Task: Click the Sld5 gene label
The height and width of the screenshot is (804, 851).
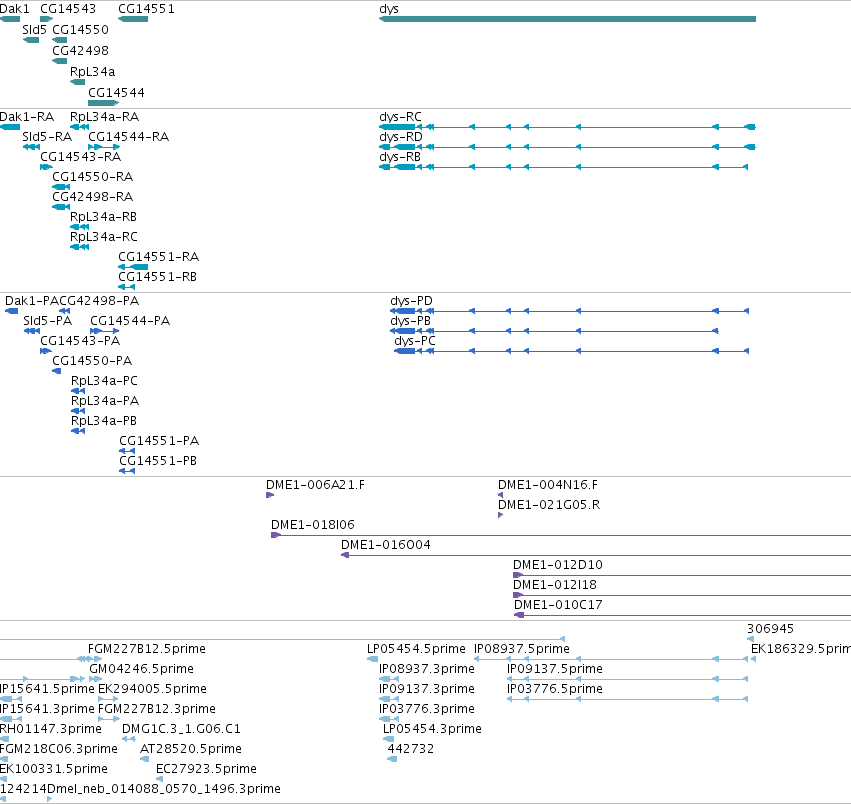Action: pos(34,29)
